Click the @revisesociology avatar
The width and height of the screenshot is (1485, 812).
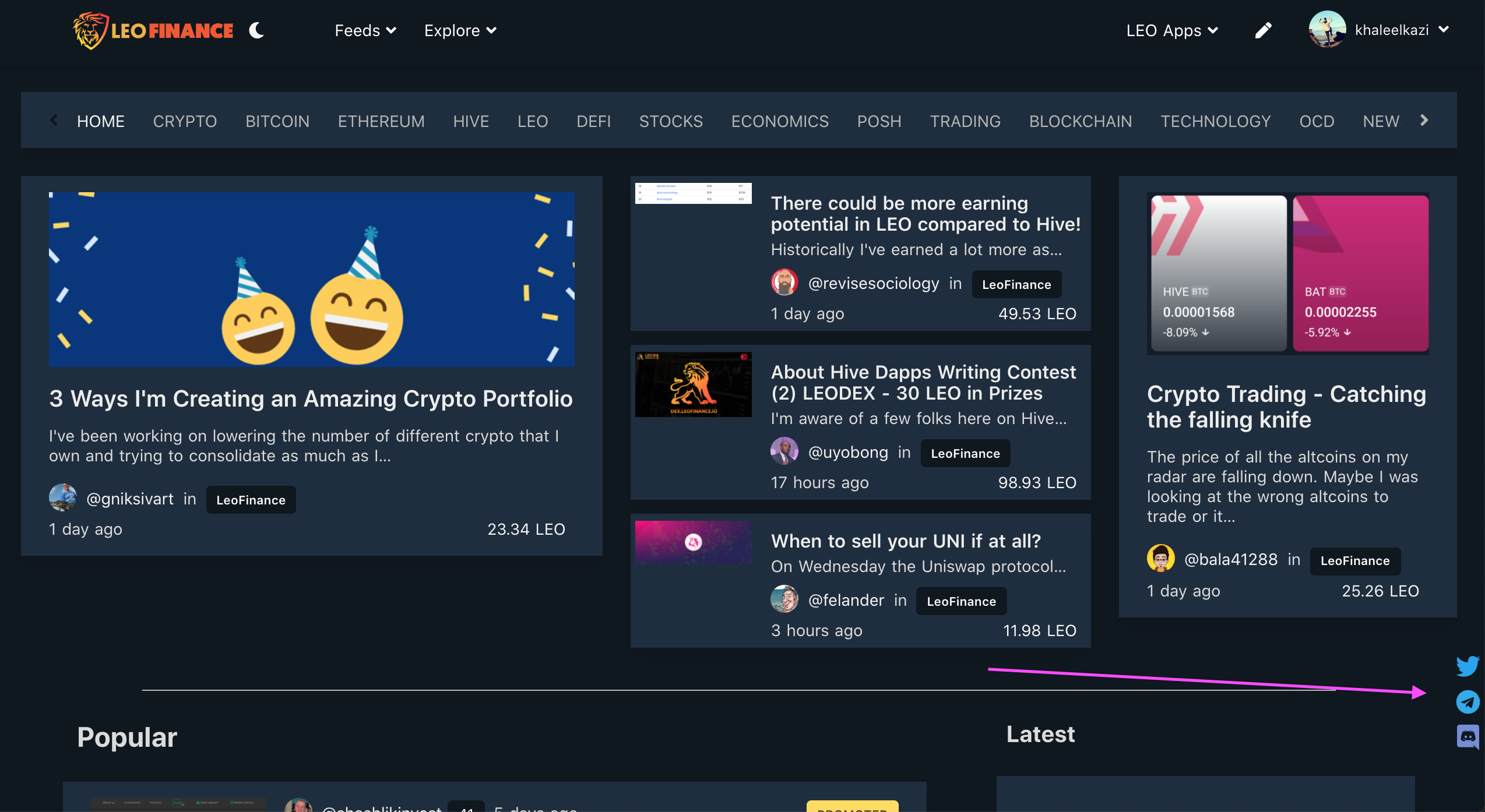(784, 283)
